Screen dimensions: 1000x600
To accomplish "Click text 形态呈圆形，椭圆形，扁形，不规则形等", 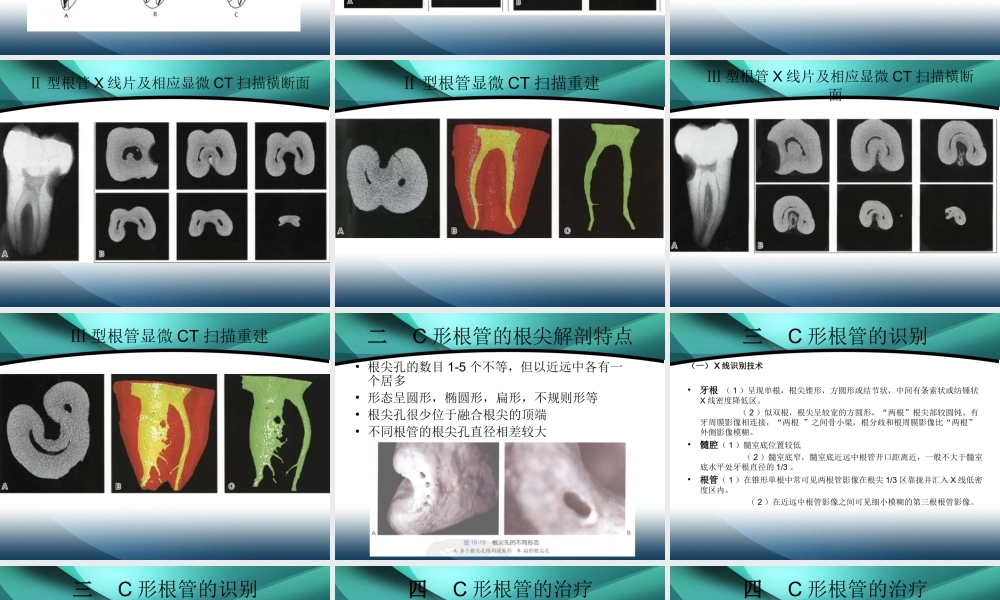I will (483, 398).
